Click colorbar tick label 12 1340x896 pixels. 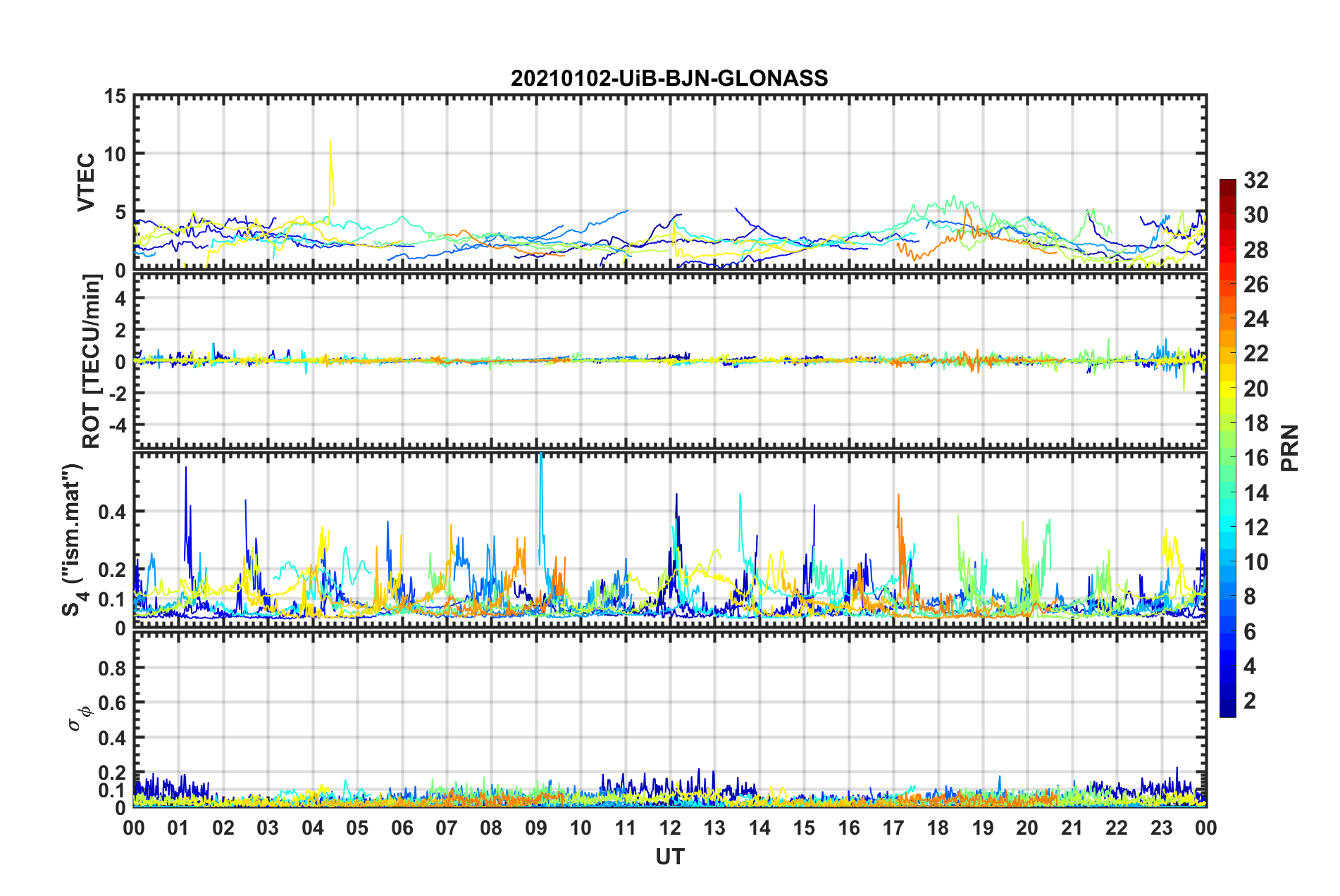(x=1256, y=528)
